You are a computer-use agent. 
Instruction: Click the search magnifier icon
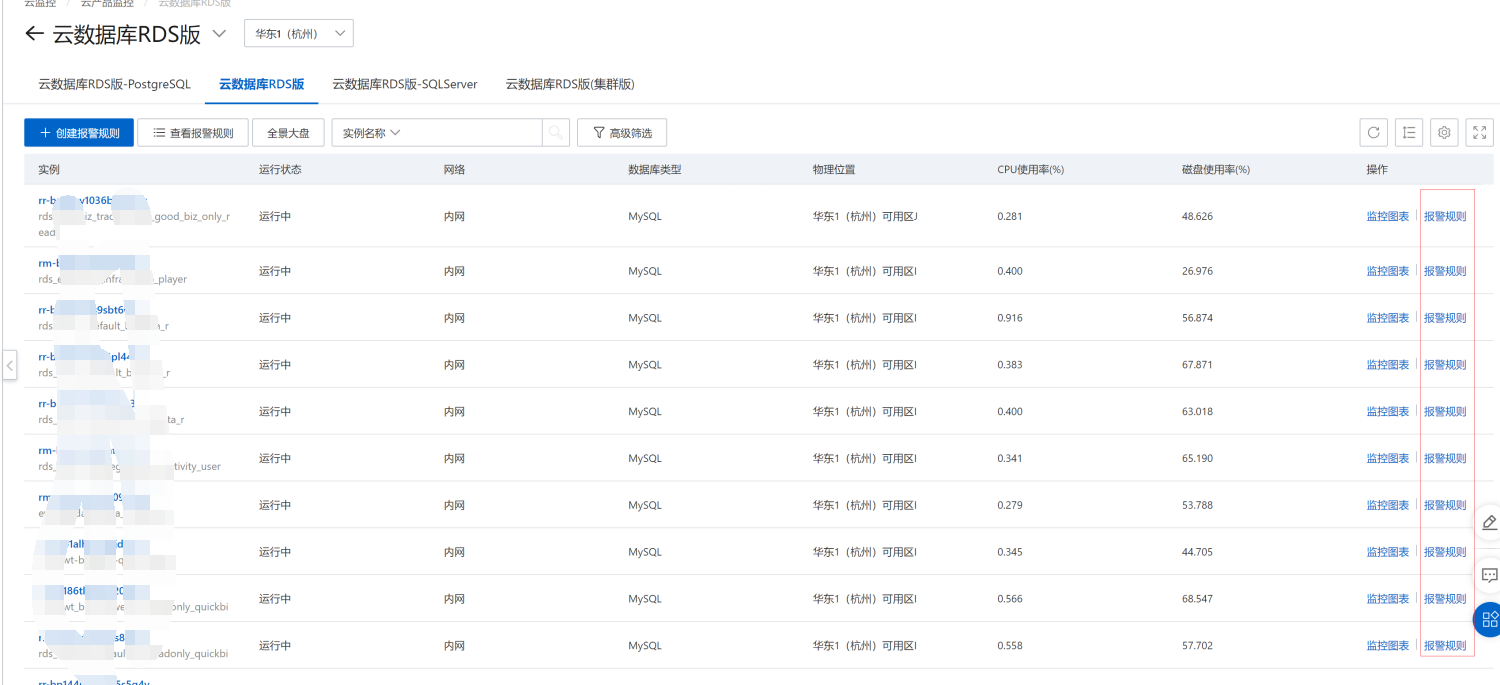point(555,133)
